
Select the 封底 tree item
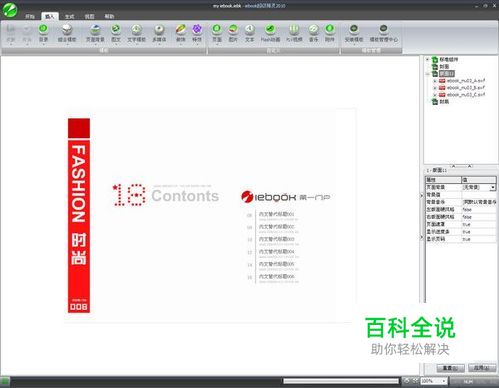tap(444, 102)
